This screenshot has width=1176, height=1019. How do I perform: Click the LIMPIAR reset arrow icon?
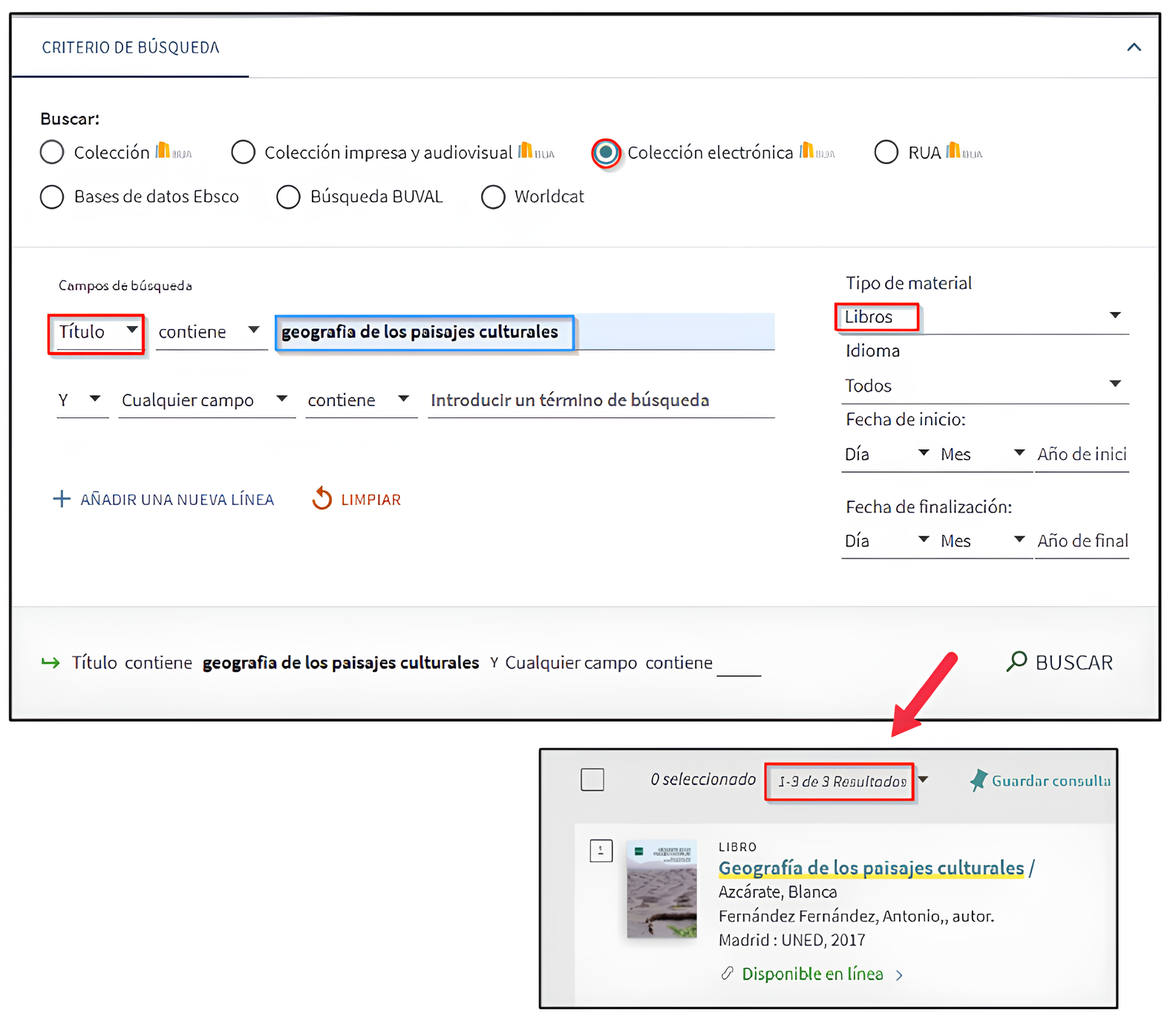tap(321, 498)
